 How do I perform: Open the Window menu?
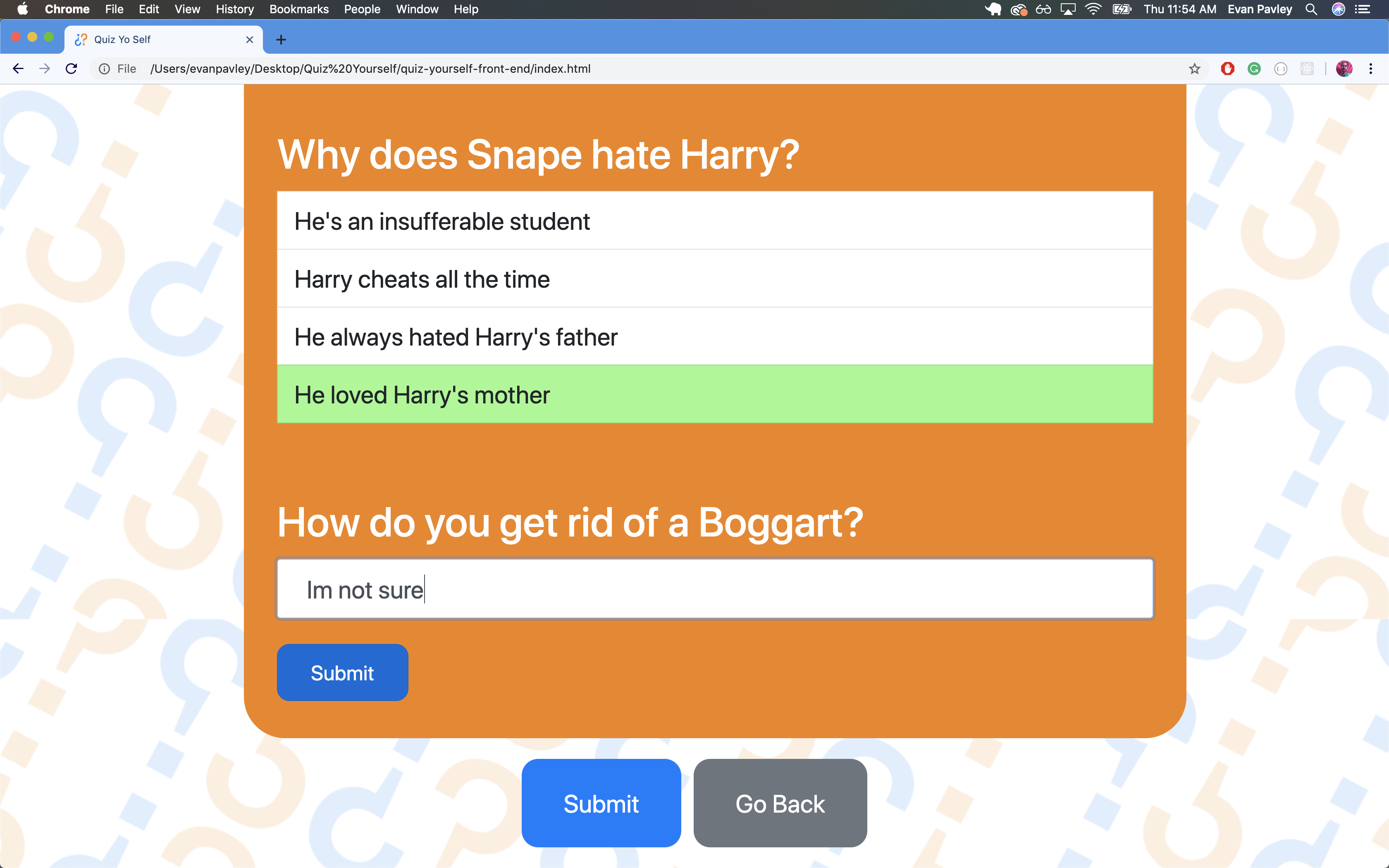(x=417, y=9)
